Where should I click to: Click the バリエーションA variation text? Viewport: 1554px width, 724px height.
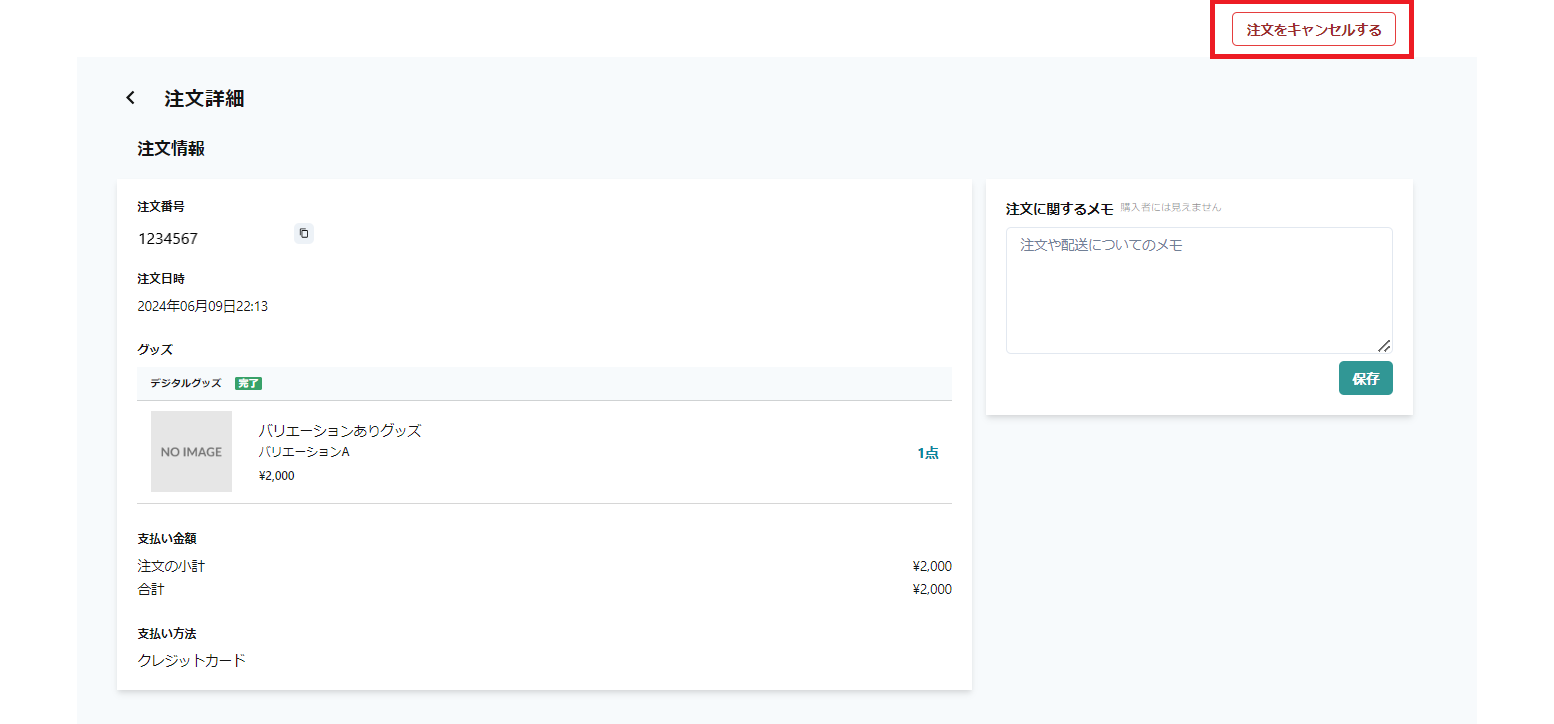304,452
